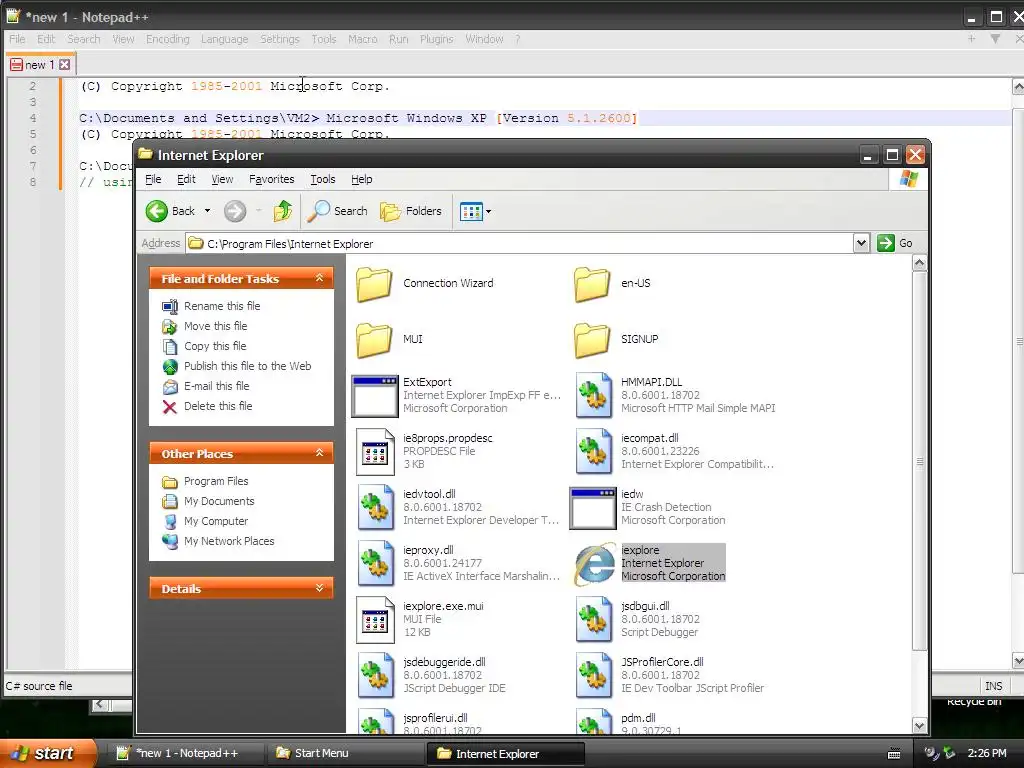The height and width of the screenshot is (768, 1024).
Task: Click Publish this file to the Web
Action: coord(248,366)
